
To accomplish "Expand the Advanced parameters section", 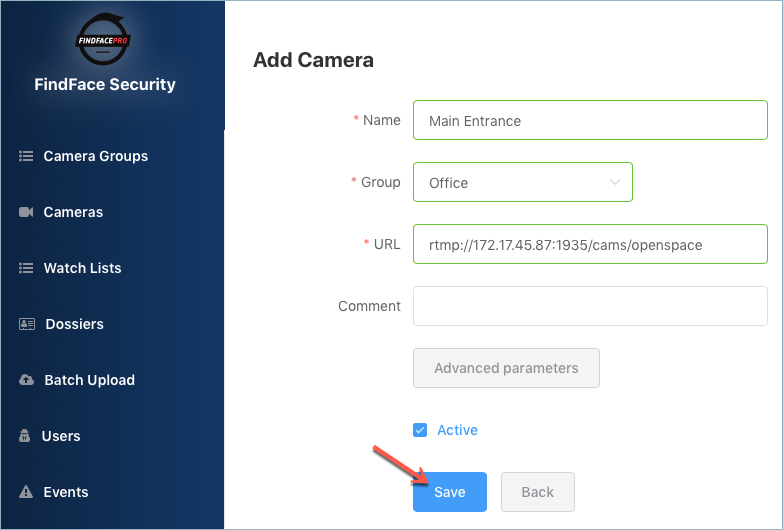I will 506,368.
